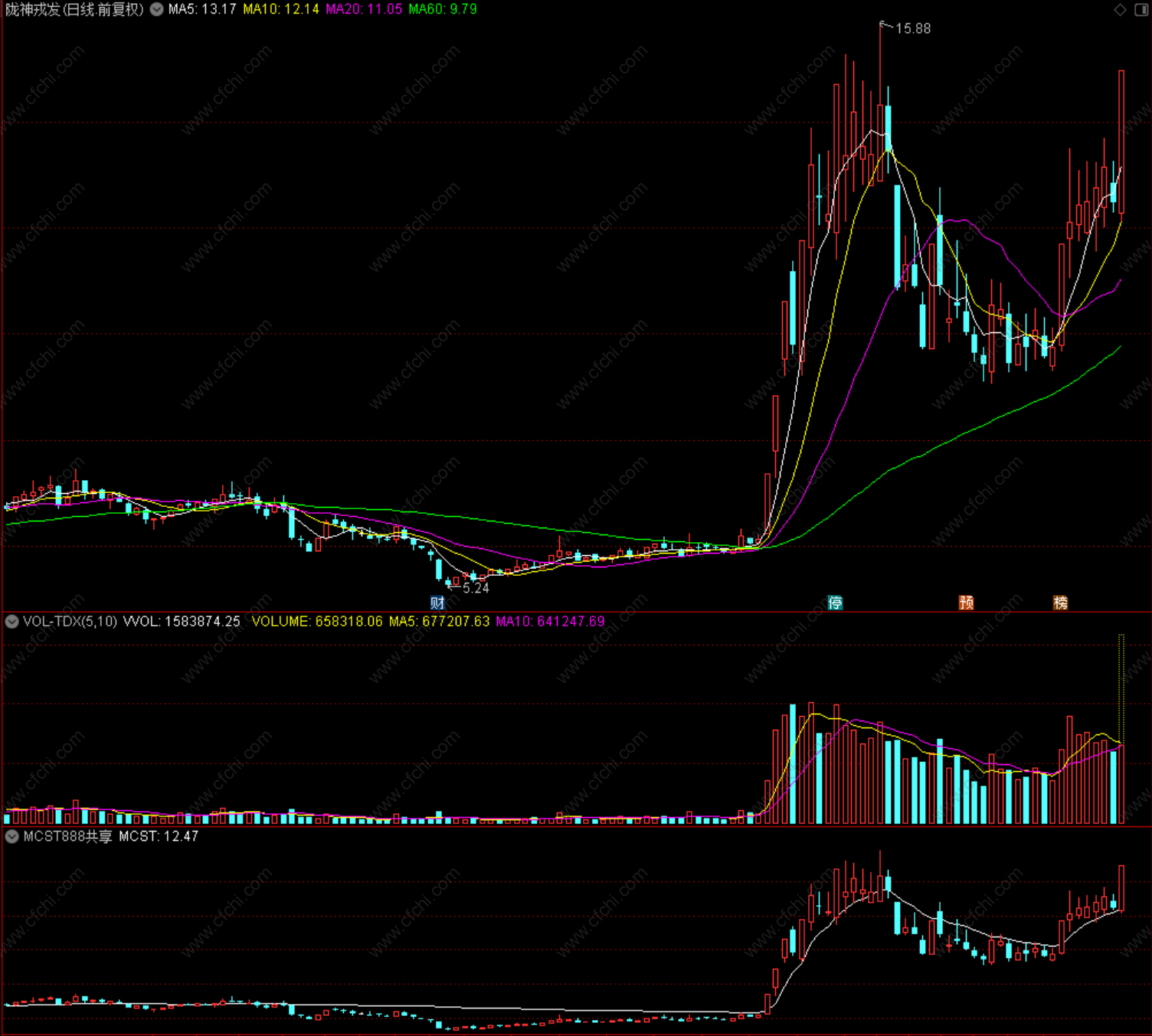
Task: Select the MA60: 9.79 green label
Action: pyautogui.click(x=443, y=9)
